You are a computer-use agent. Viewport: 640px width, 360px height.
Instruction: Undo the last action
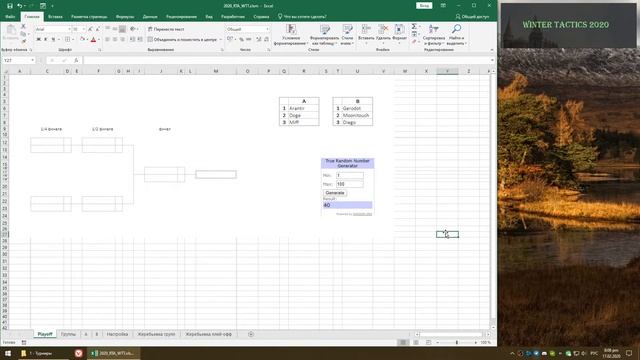pyautogui.click(x=19, y=6)
